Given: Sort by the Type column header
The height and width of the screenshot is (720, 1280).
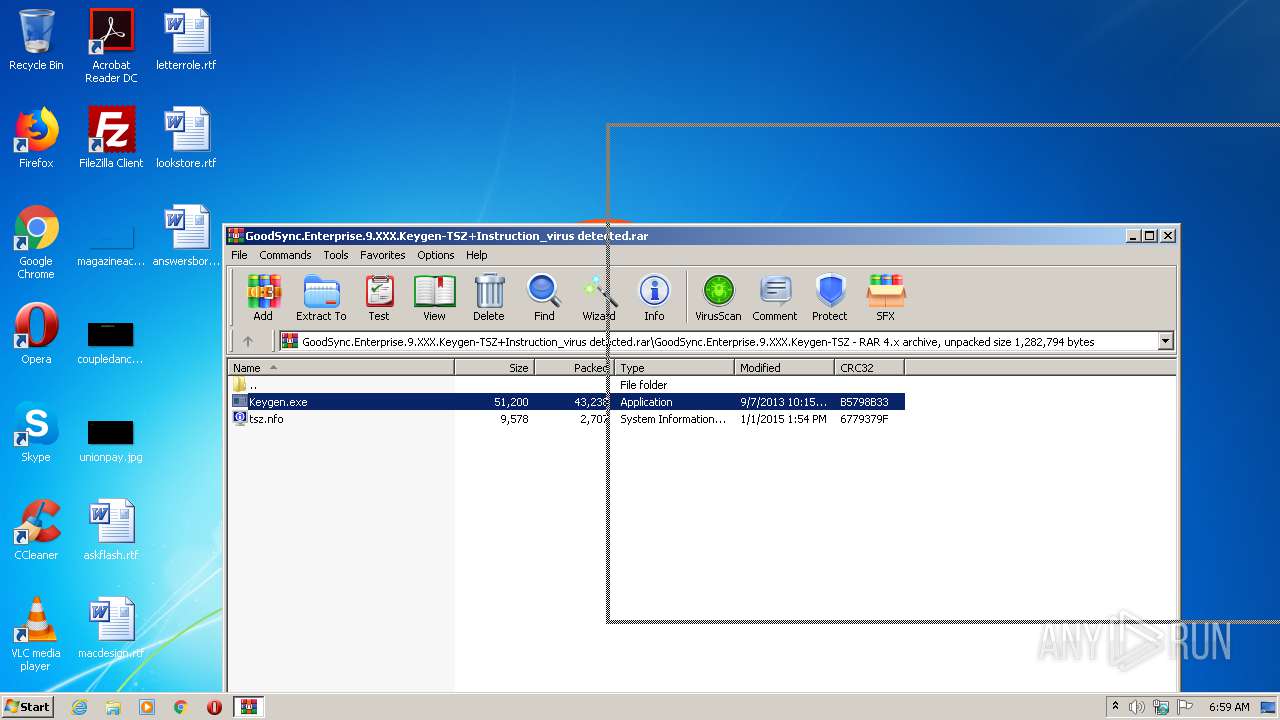Looking at the screenshot, I should tap(673, 368).
